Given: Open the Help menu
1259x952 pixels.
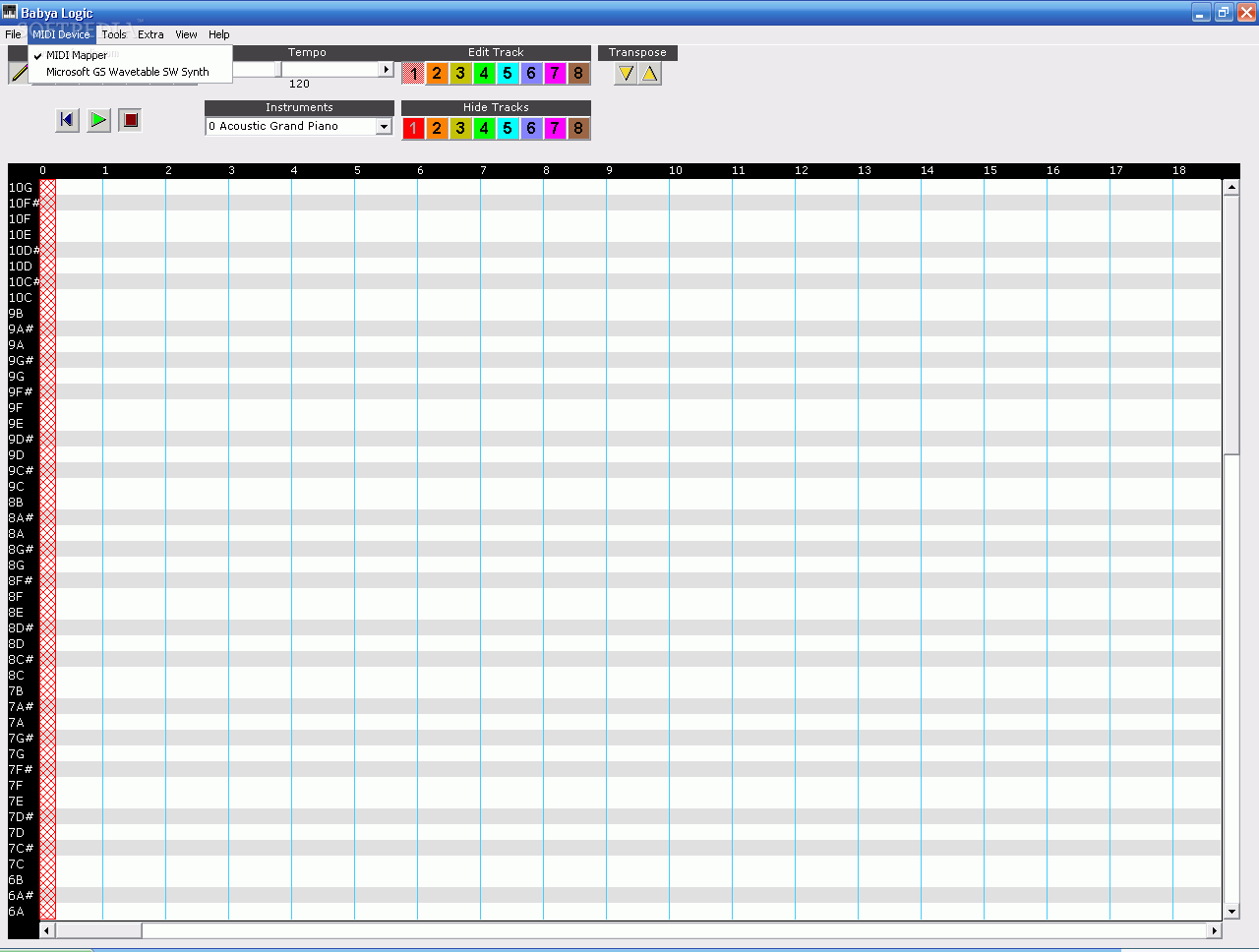Looking at the screenshot, I should (x=218, y=34).
